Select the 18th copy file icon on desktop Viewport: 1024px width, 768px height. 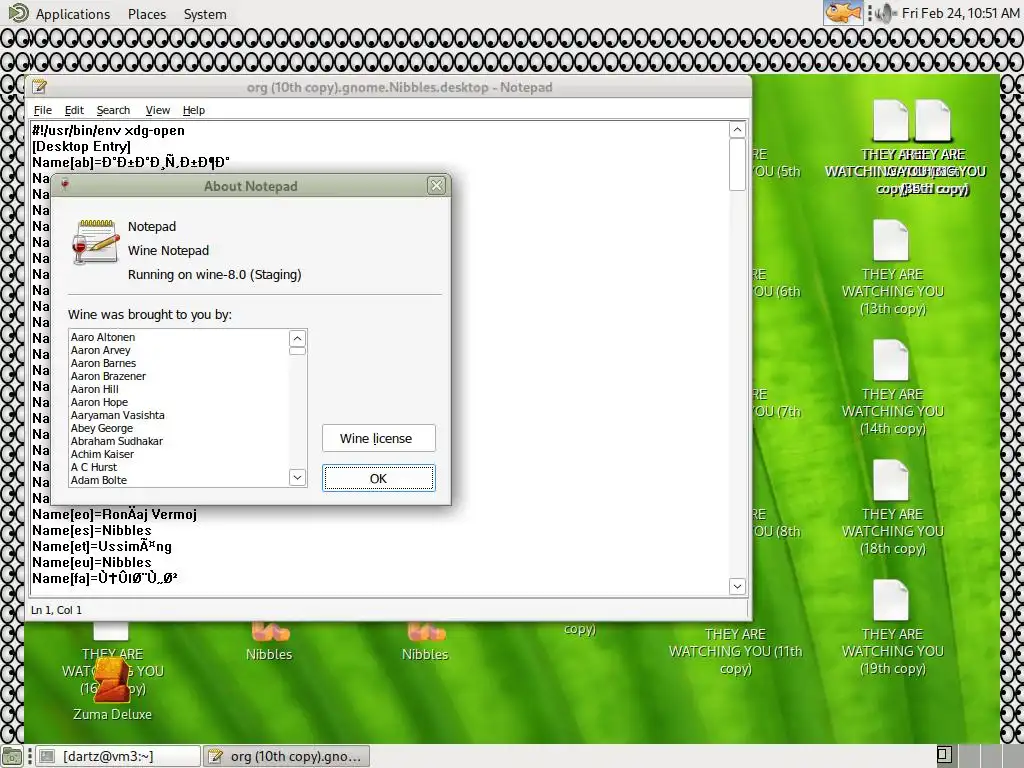coord(891,480)
